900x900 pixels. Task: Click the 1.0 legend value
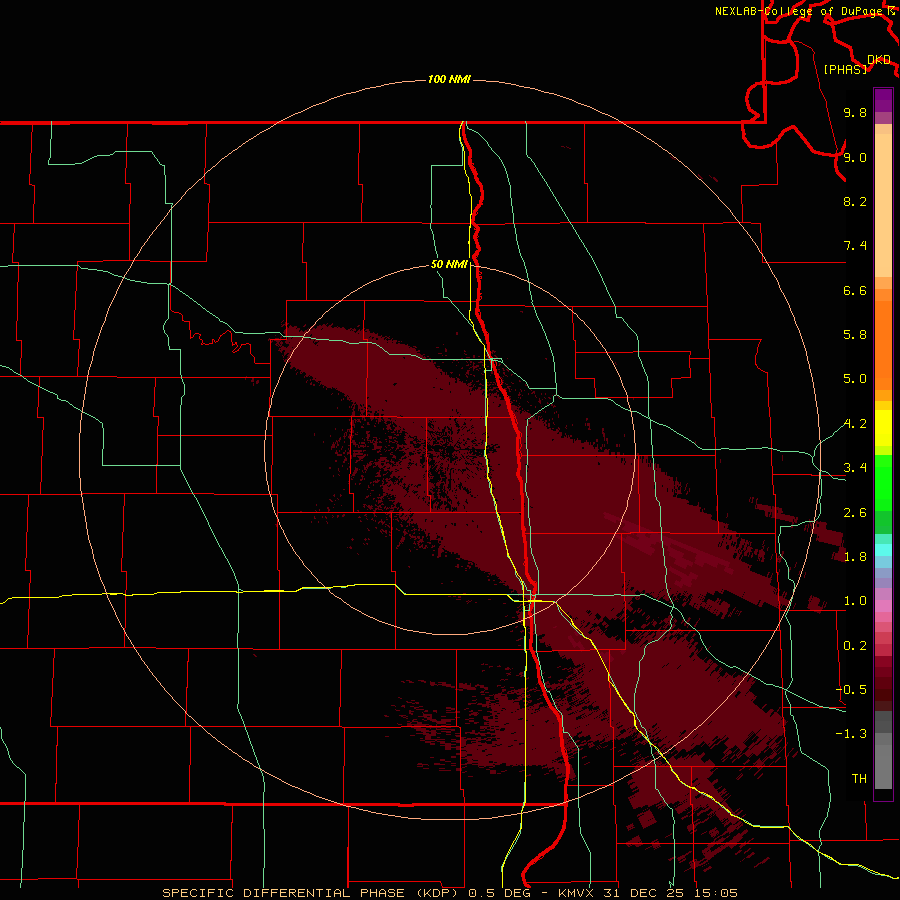(x=855, y=601)
